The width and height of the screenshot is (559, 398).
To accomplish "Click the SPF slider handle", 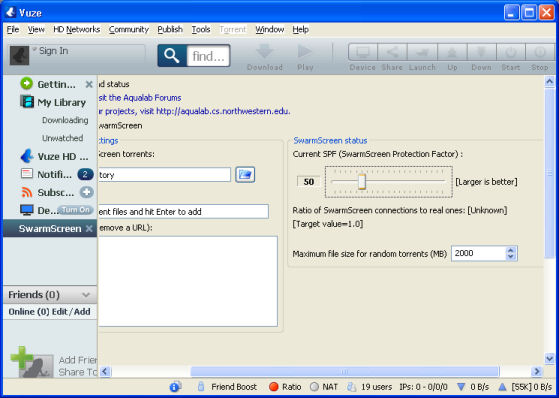I will (362, 182).
